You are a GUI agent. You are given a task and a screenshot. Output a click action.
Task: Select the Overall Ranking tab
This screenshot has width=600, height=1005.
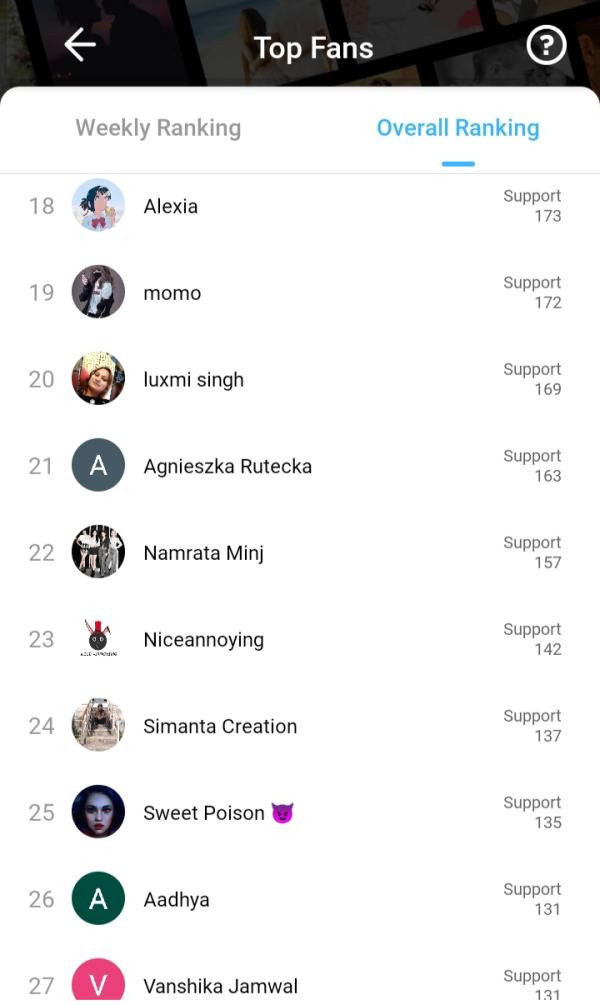click(x=457, y=128)
